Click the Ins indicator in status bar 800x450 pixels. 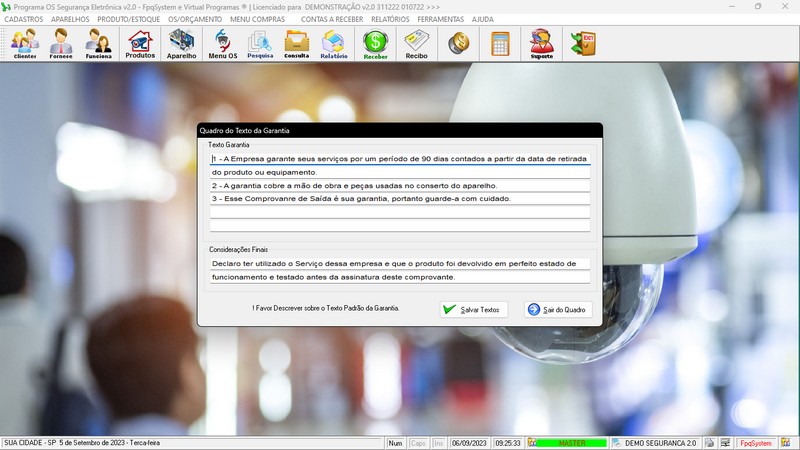tap(438, 443)
